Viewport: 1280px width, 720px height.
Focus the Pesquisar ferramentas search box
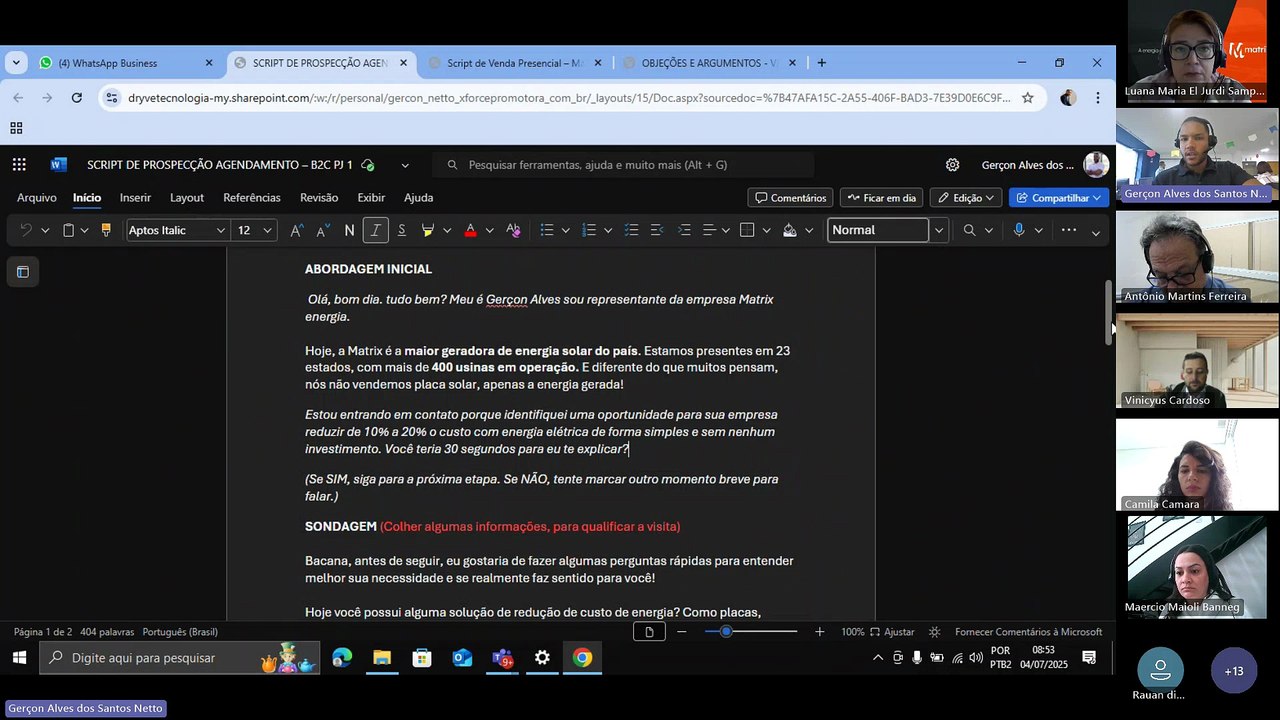pyautogui.click(x=623, y=165)
